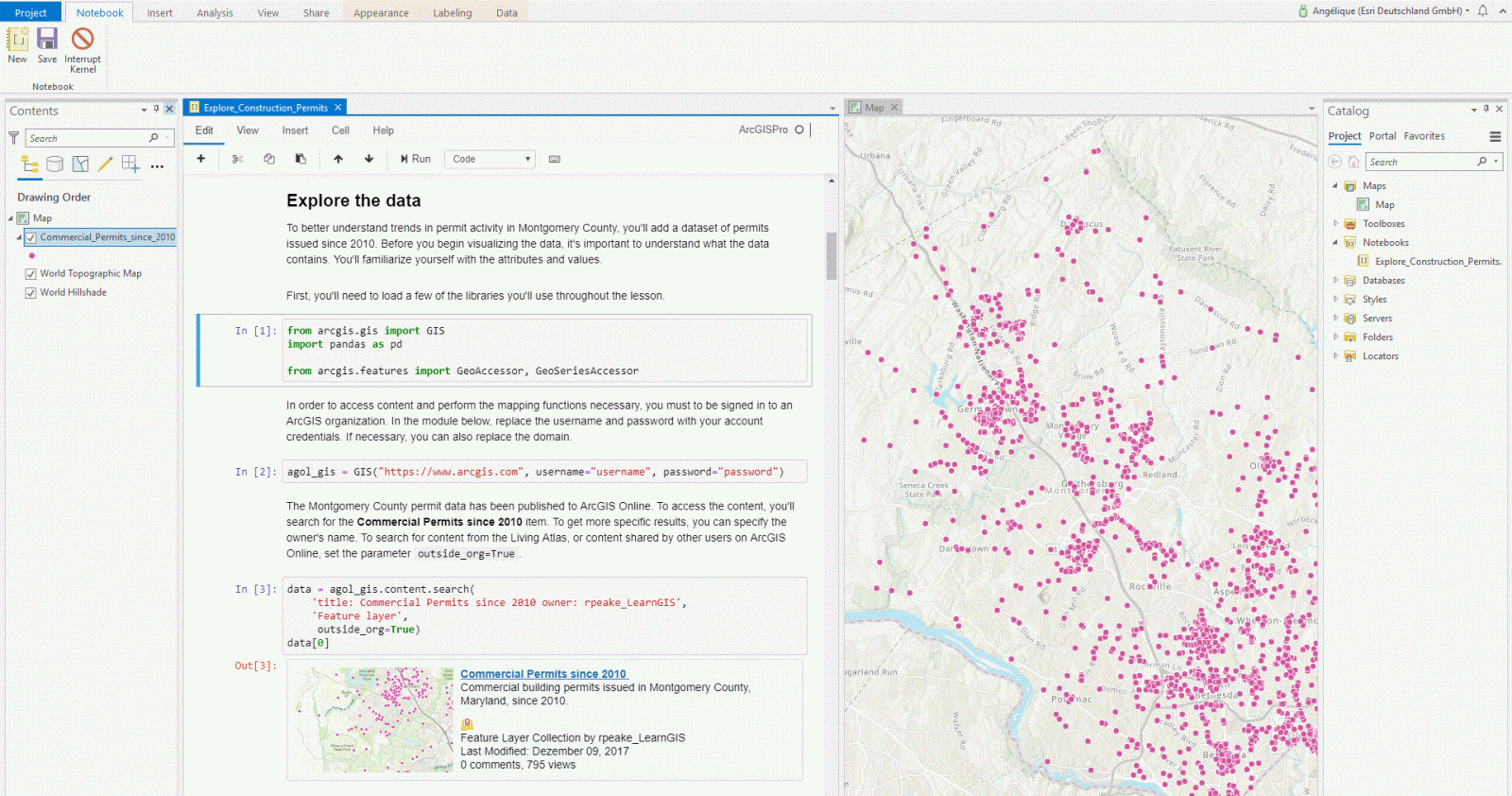Activate the Map view tab
The width and height of the screenshot is (1512, 796).
click(874, 108)
